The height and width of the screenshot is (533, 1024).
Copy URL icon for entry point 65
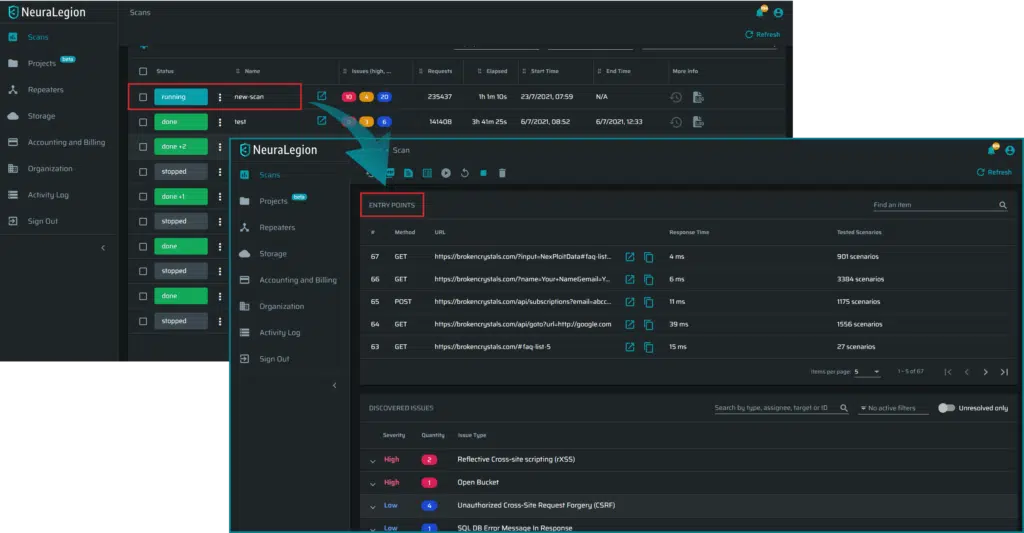tap(648, 302)
